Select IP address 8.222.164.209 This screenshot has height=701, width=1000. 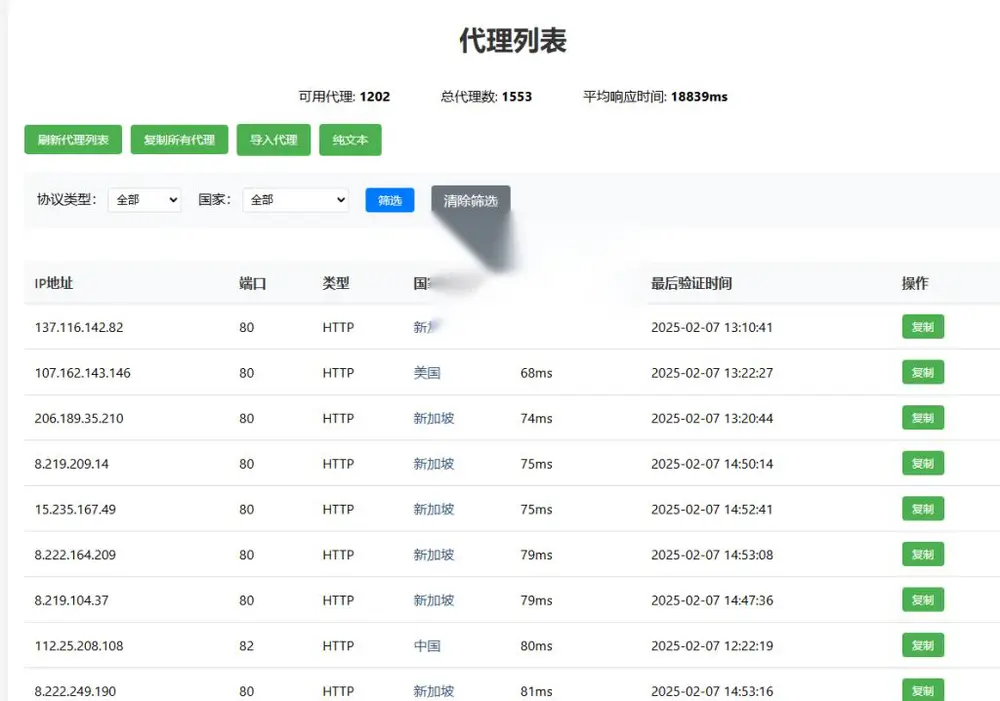(75, 555)
